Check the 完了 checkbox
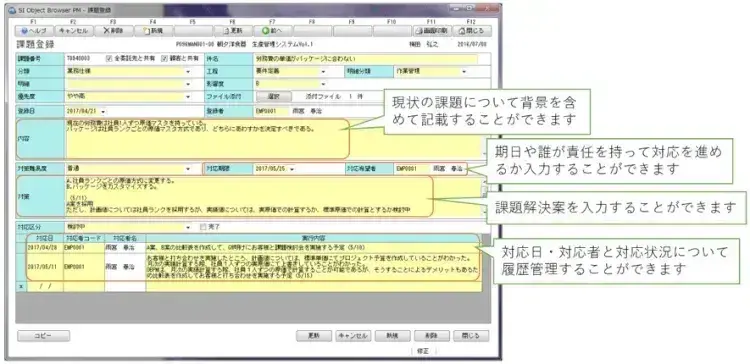The height and width of the screenshot is (364, 750). [203, 227]
